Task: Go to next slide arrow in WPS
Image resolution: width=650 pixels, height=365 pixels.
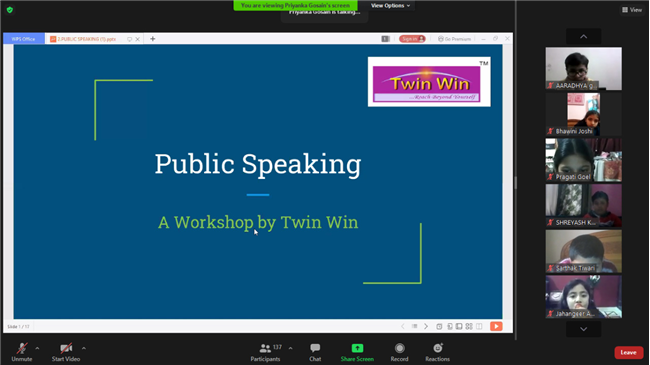Action: (426, 326)
